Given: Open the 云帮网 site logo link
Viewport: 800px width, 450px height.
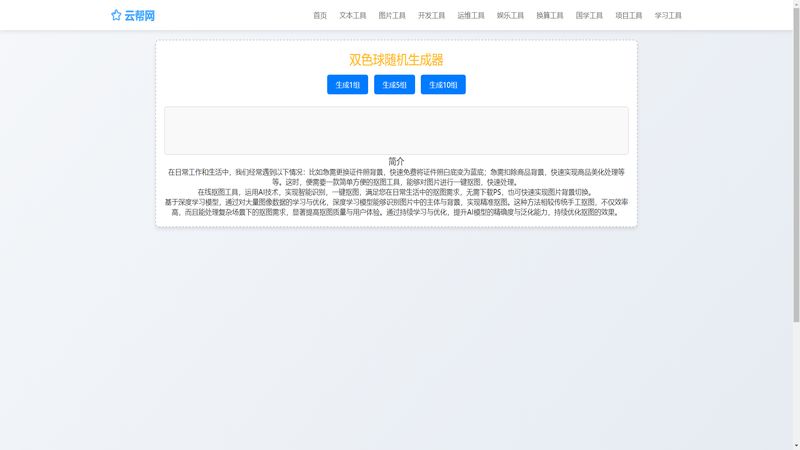Looking at the screenshot, I should [139, 15].
